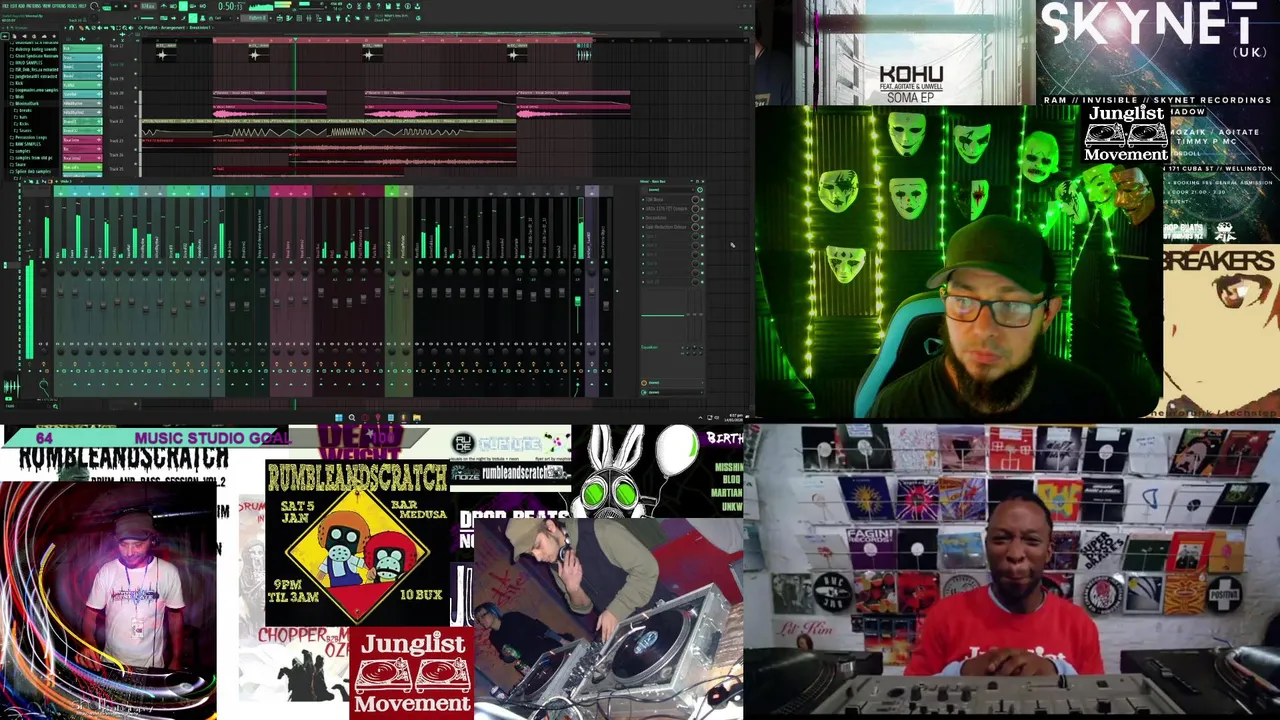Click the browser star favorites icon
The width and height of the screenshot is (1280, 720).
point(54,36)
